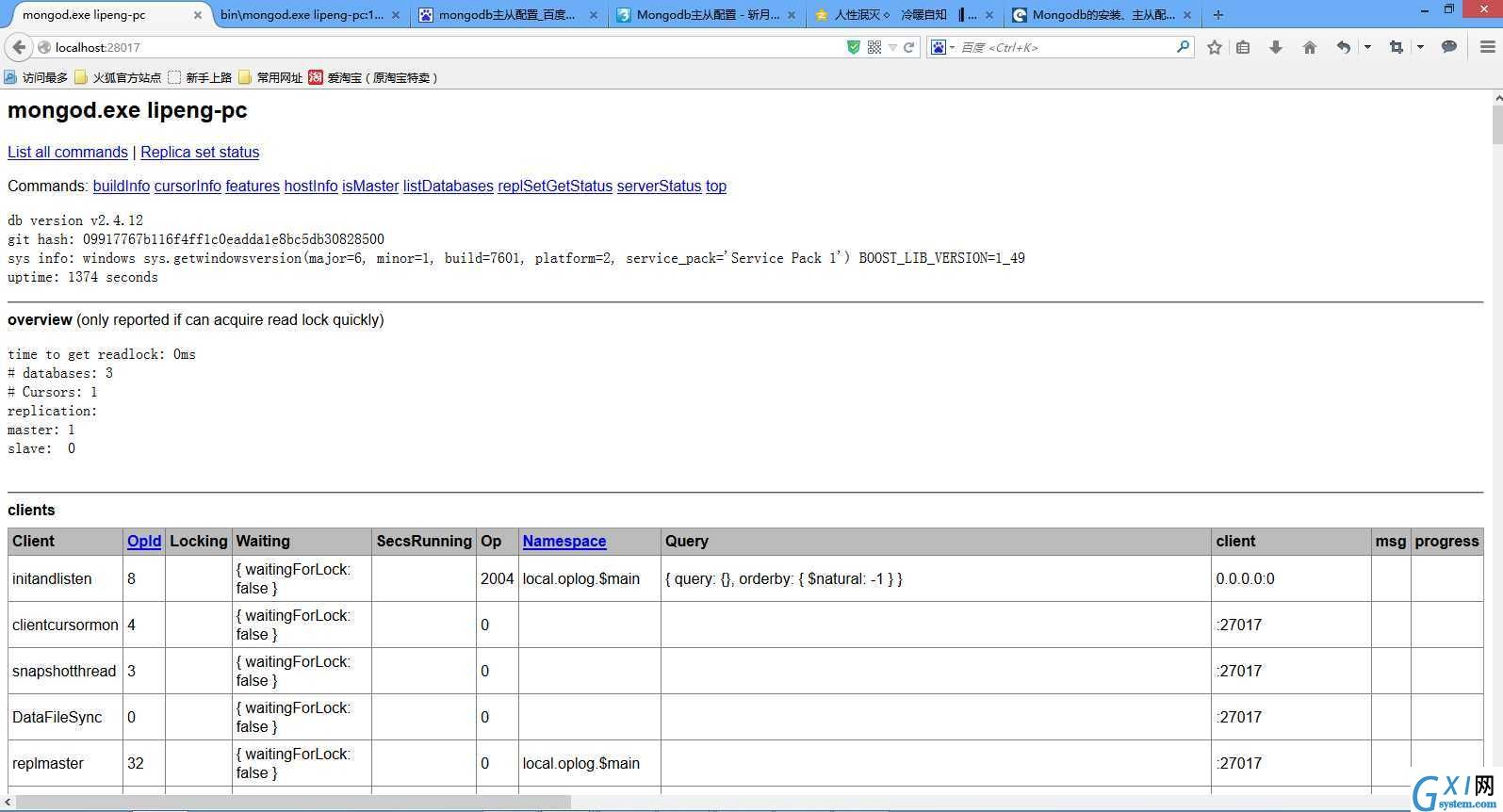Open the serverStatus command link
1503x812 pixels.
coord(660,187)
